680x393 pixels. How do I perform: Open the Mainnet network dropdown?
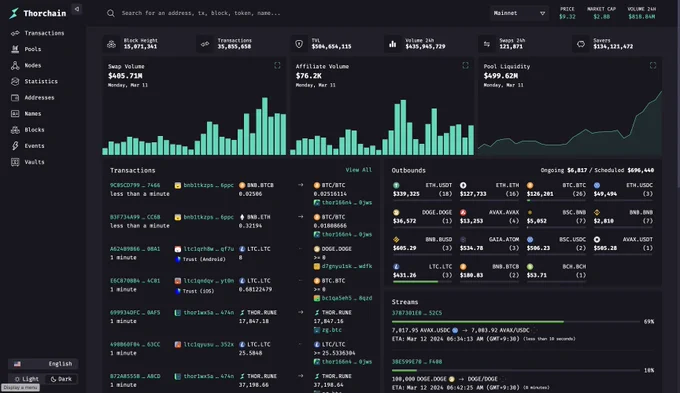[519, 13]
